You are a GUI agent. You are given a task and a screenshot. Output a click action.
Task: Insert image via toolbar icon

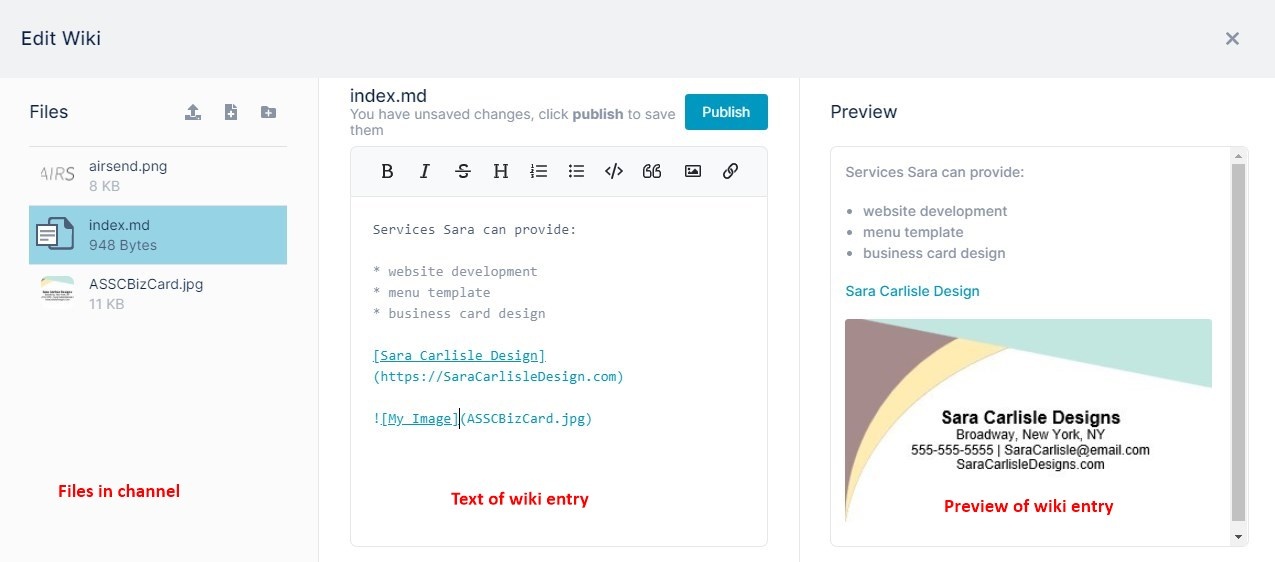click(692, 171)
